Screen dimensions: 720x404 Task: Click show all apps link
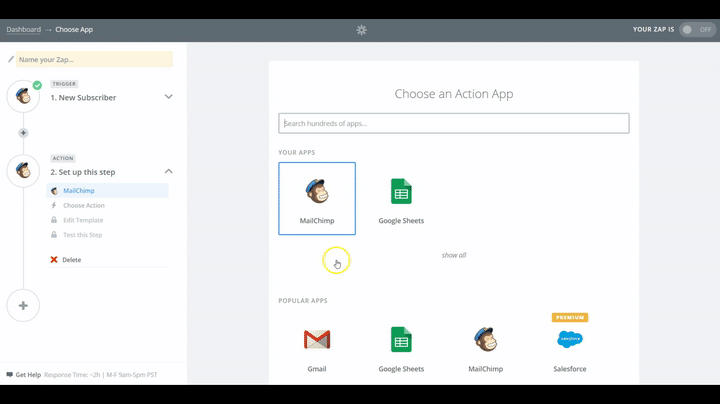pos(454,255)
